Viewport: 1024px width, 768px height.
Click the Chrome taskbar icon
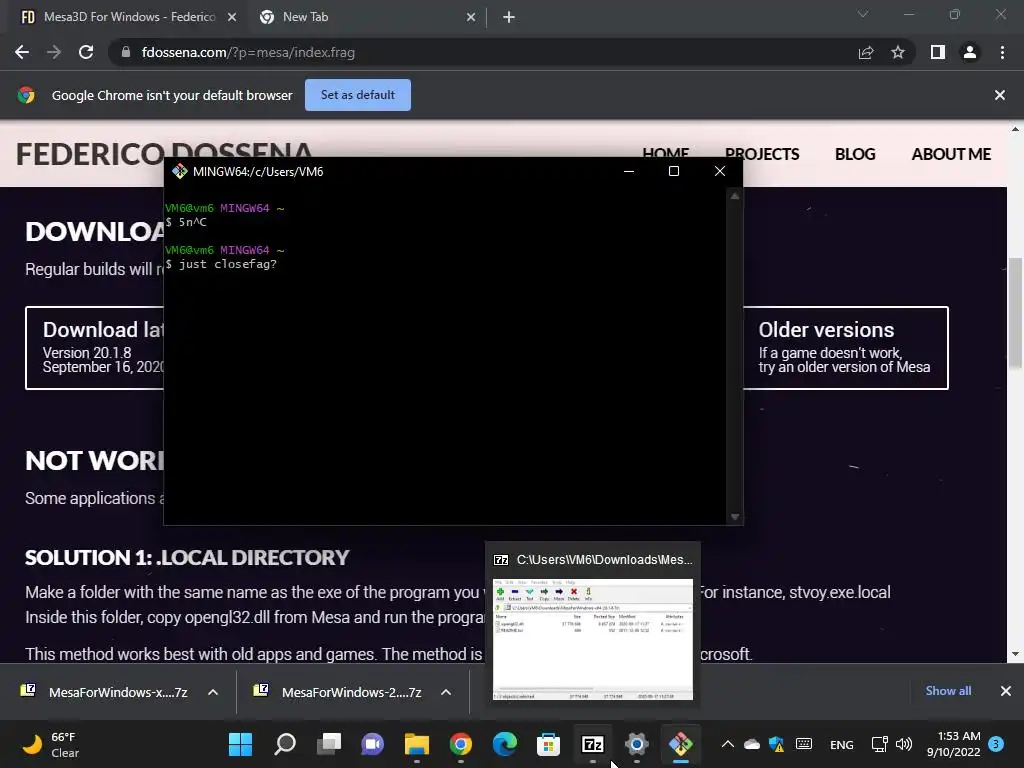click(x=461, y=744)
